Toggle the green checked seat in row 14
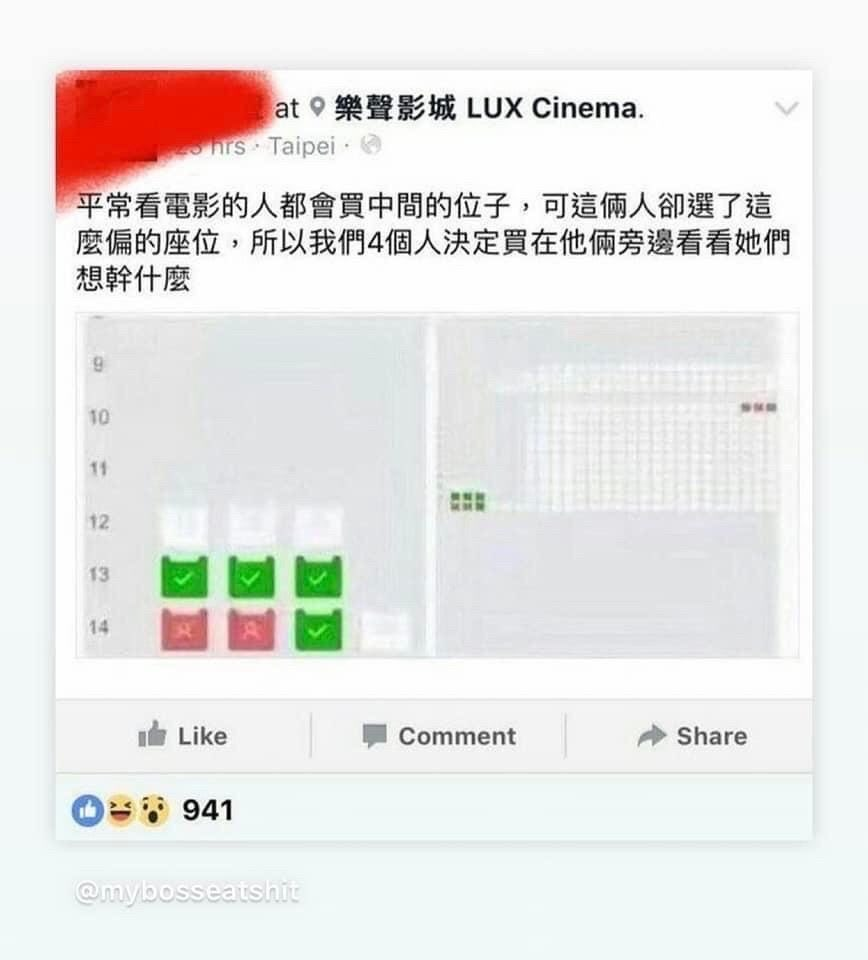The width and height of the screenshot is (868, 960). 318,629
